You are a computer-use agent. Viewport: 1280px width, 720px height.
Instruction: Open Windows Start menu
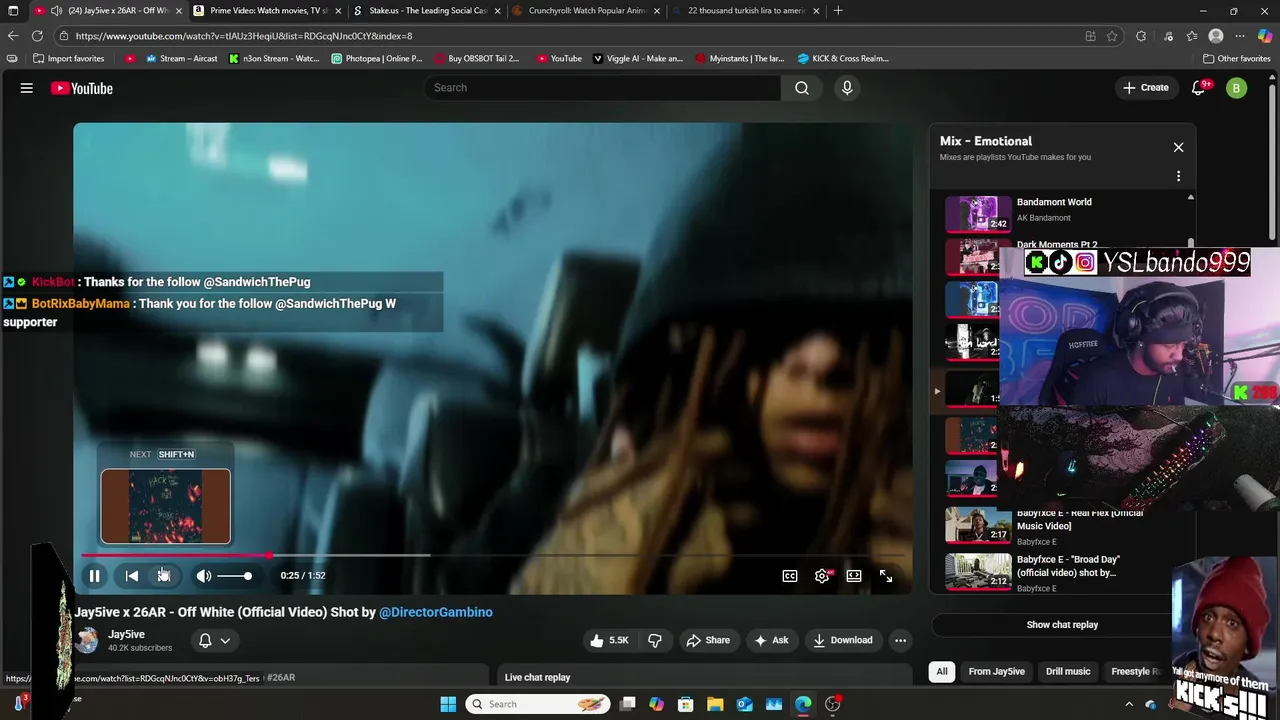tap(448, 704)
